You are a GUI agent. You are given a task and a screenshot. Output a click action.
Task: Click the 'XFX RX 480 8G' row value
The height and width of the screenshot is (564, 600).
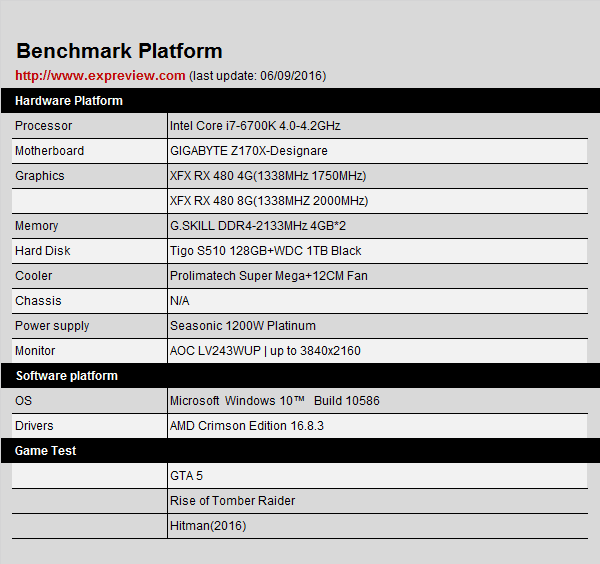269,201
